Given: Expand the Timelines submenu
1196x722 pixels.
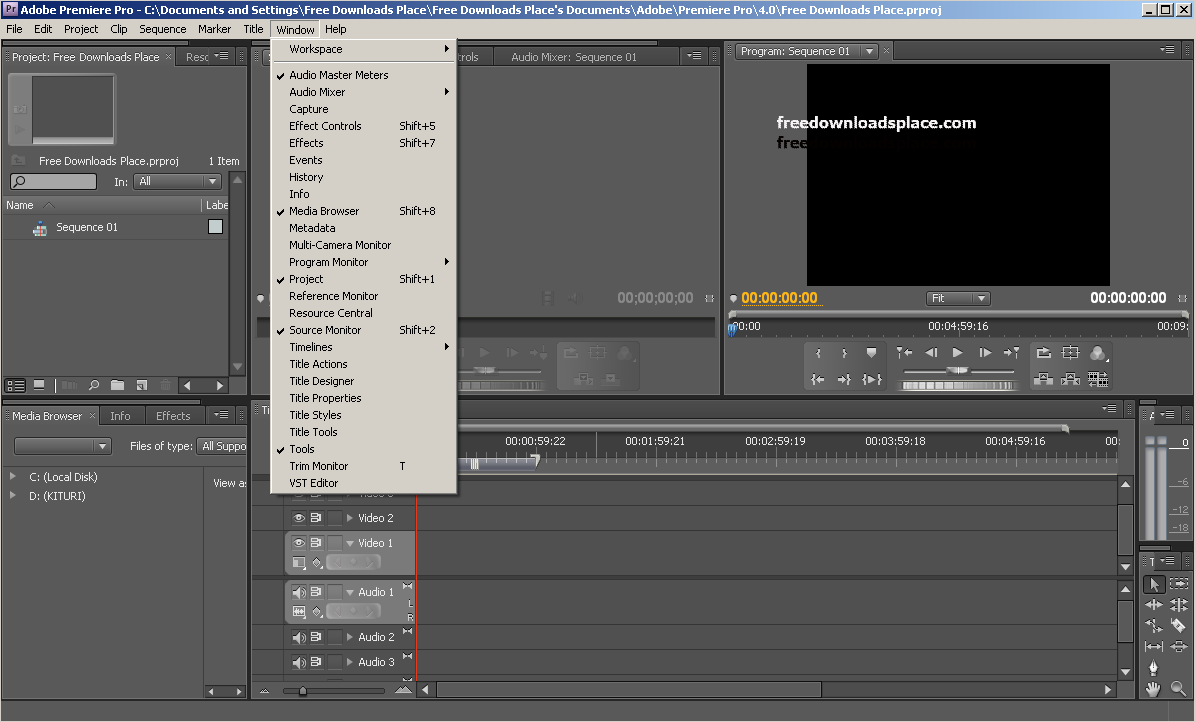Looking at the screenshot, I should pyautogui.click(x=365, y=347).
